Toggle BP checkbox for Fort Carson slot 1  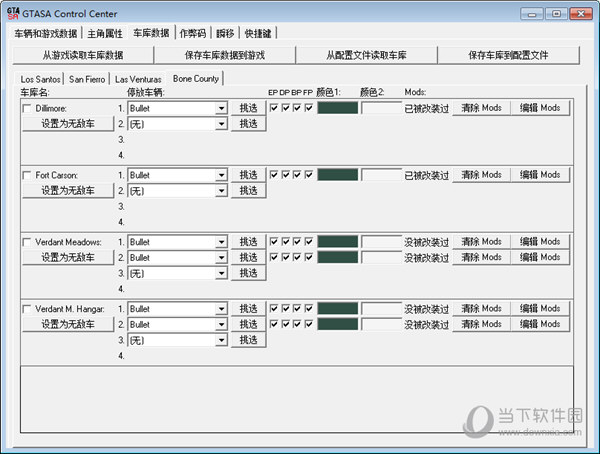(x=297, y=175)
